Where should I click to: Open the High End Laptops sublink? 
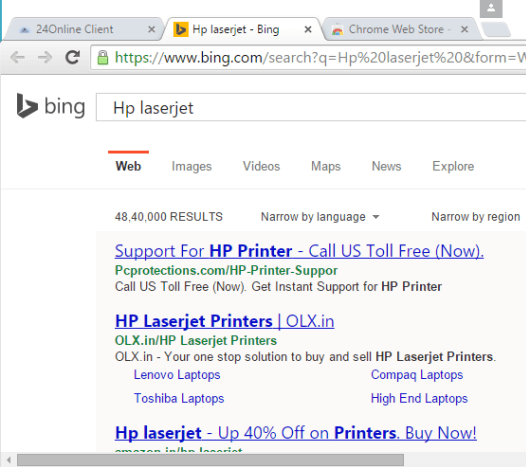(x=419, y=398)
